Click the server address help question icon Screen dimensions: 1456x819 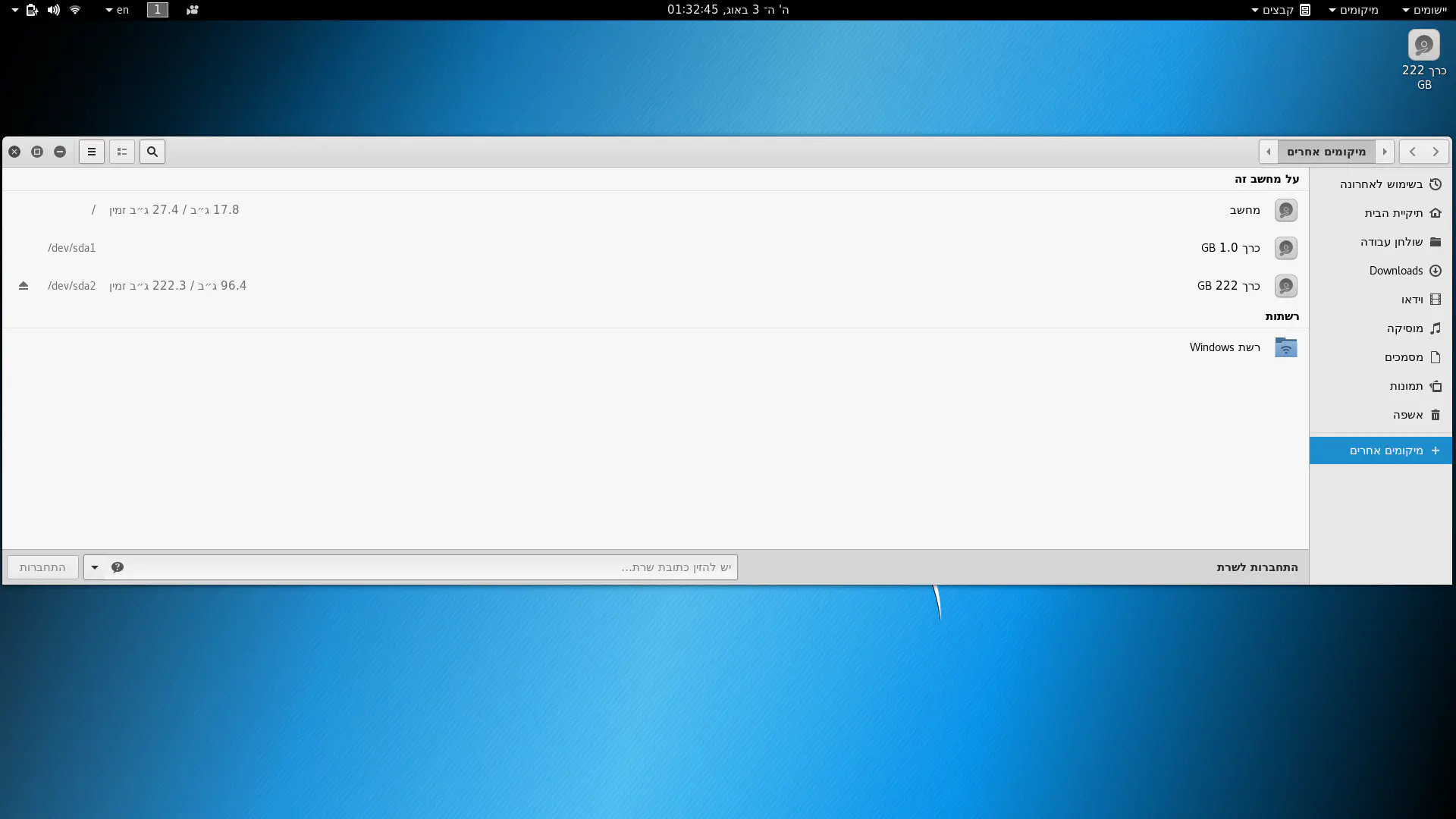118,567
